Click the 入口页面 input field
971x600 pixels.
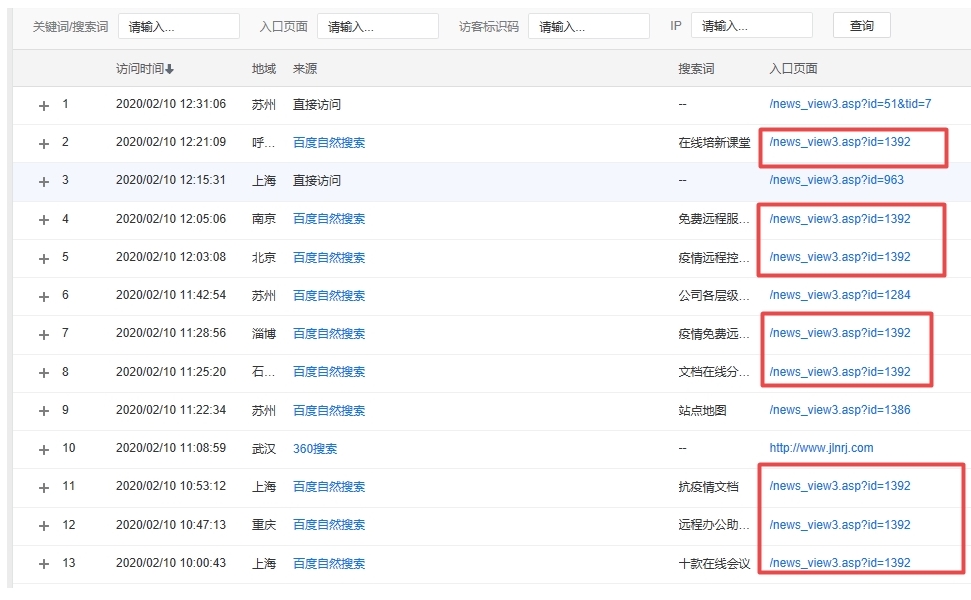coord(377,24)
